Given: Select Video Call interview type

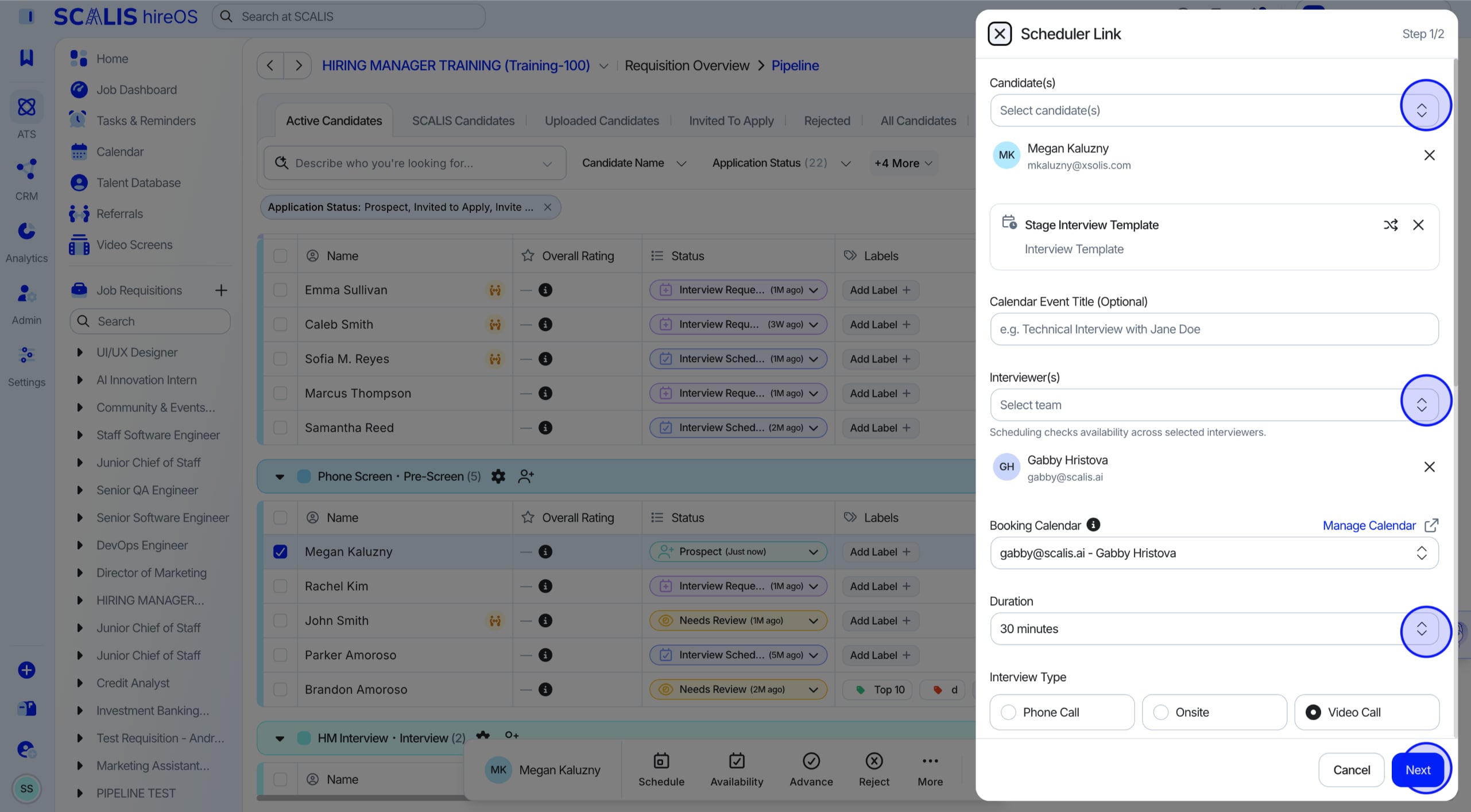Looking at the screenshot, I should tap(1366, 712).
